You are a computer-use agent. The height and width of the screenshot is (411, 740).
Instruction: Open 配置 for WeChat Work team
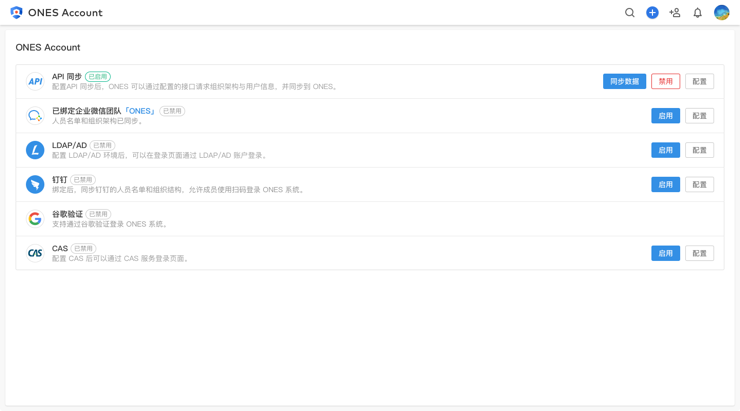point(699,116)
